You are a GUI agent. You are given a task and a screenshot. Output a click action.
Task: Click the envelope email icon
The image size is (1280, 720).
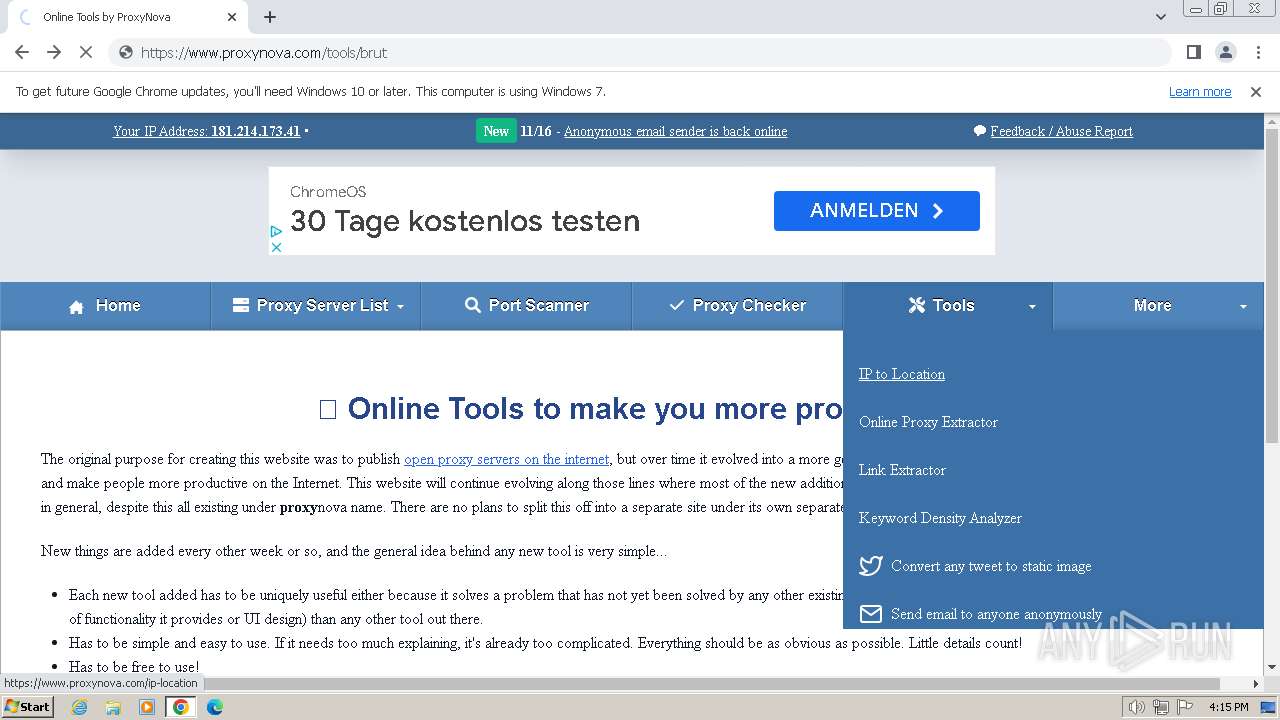tap(871, 614)
